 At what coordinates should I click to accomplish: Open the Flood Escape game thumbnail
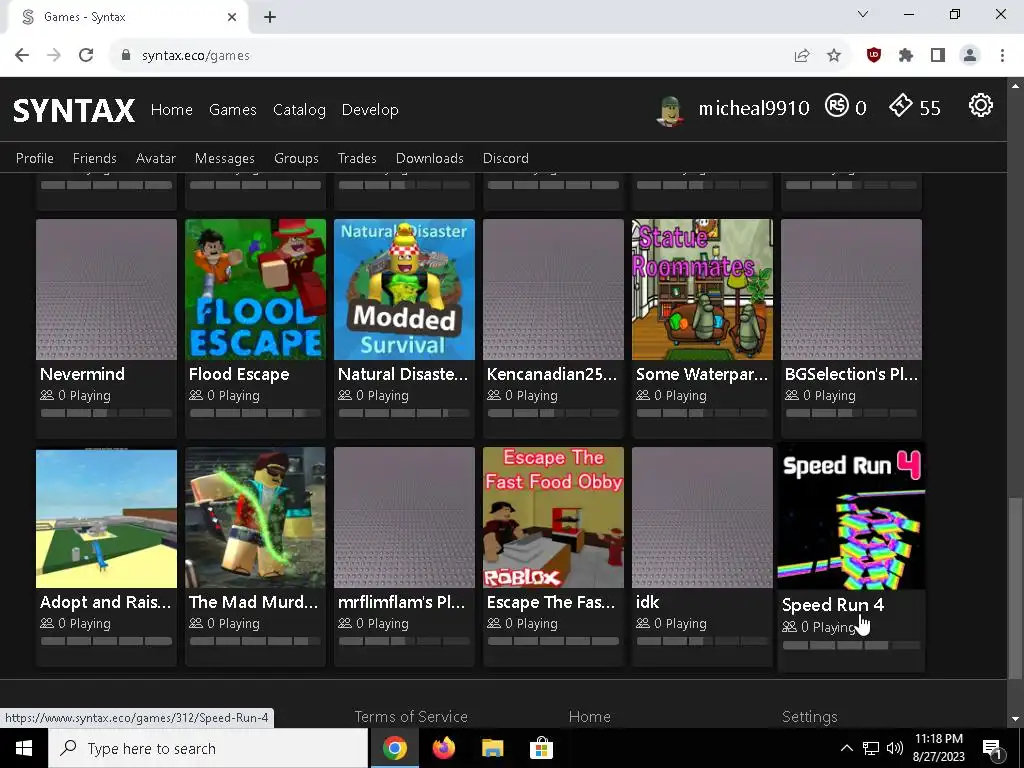[x=255, y=289]
